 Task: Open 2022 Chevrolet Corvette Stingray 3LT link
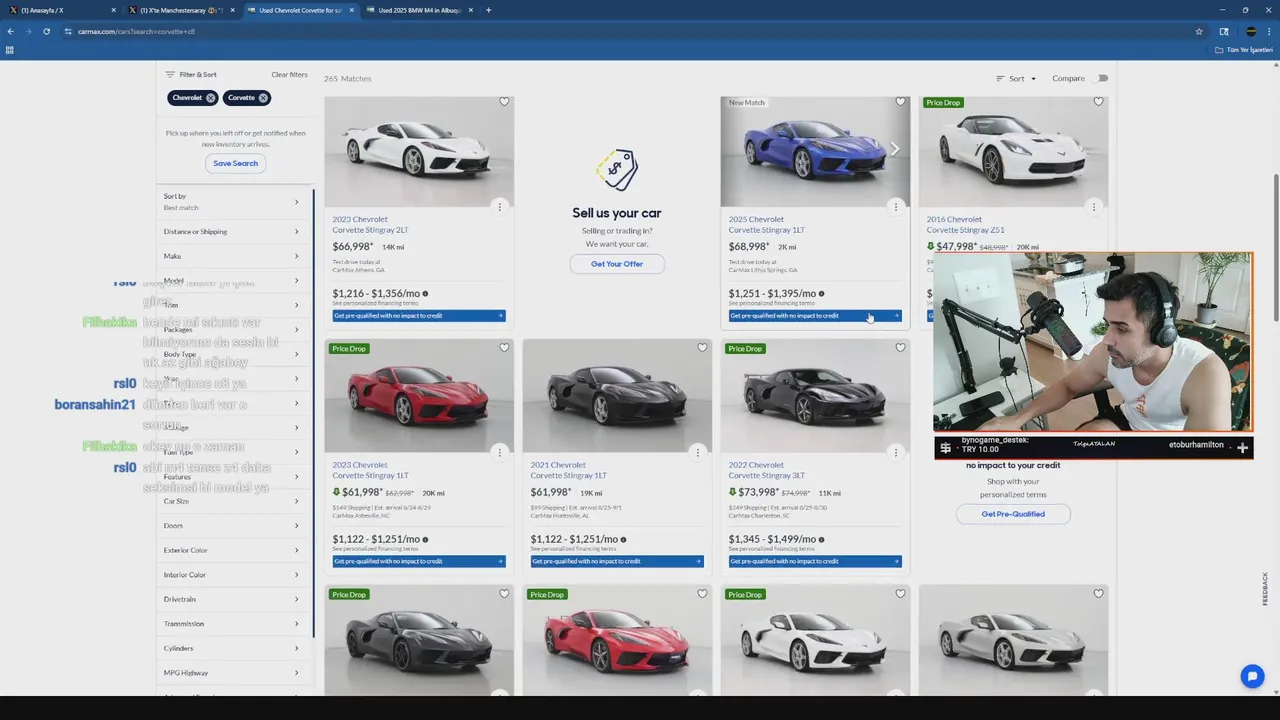tap(766, 470)
